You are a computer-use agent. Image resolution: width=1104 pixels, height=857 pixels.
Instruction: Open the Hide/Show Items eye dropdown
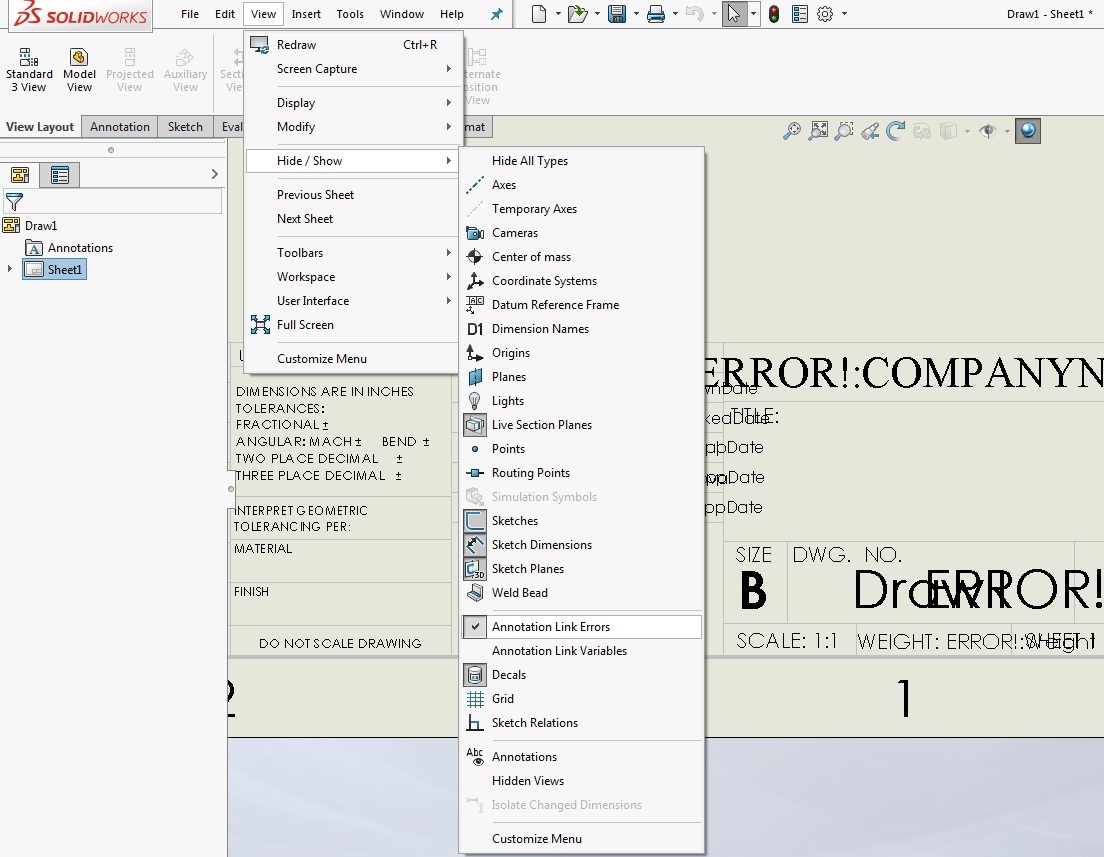(x=1007, y=130)
